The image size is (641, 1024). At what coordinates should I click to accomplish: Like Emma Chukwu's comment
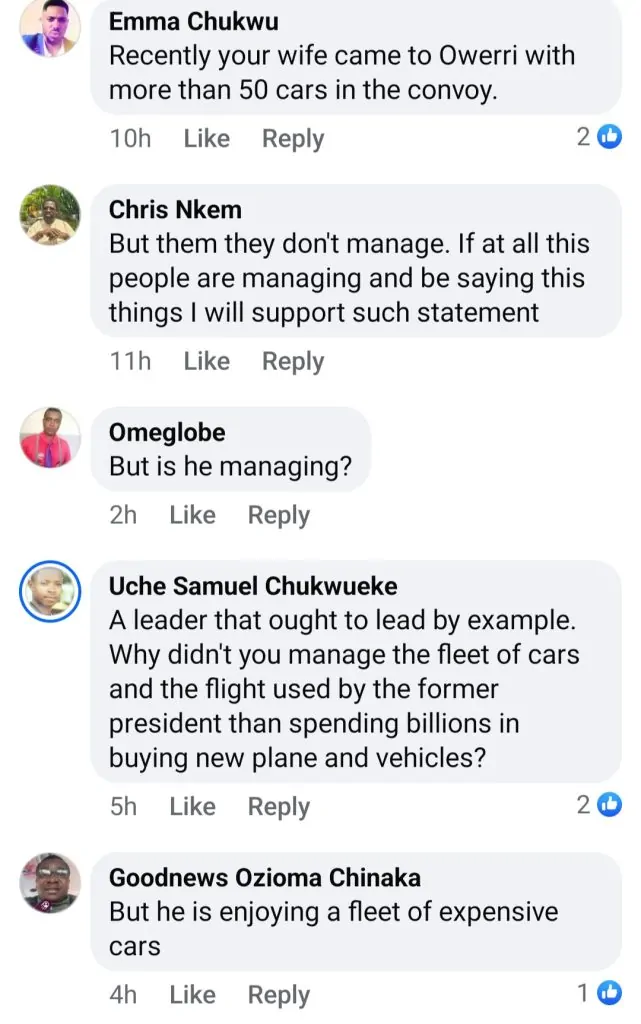(x=206, y=138)
